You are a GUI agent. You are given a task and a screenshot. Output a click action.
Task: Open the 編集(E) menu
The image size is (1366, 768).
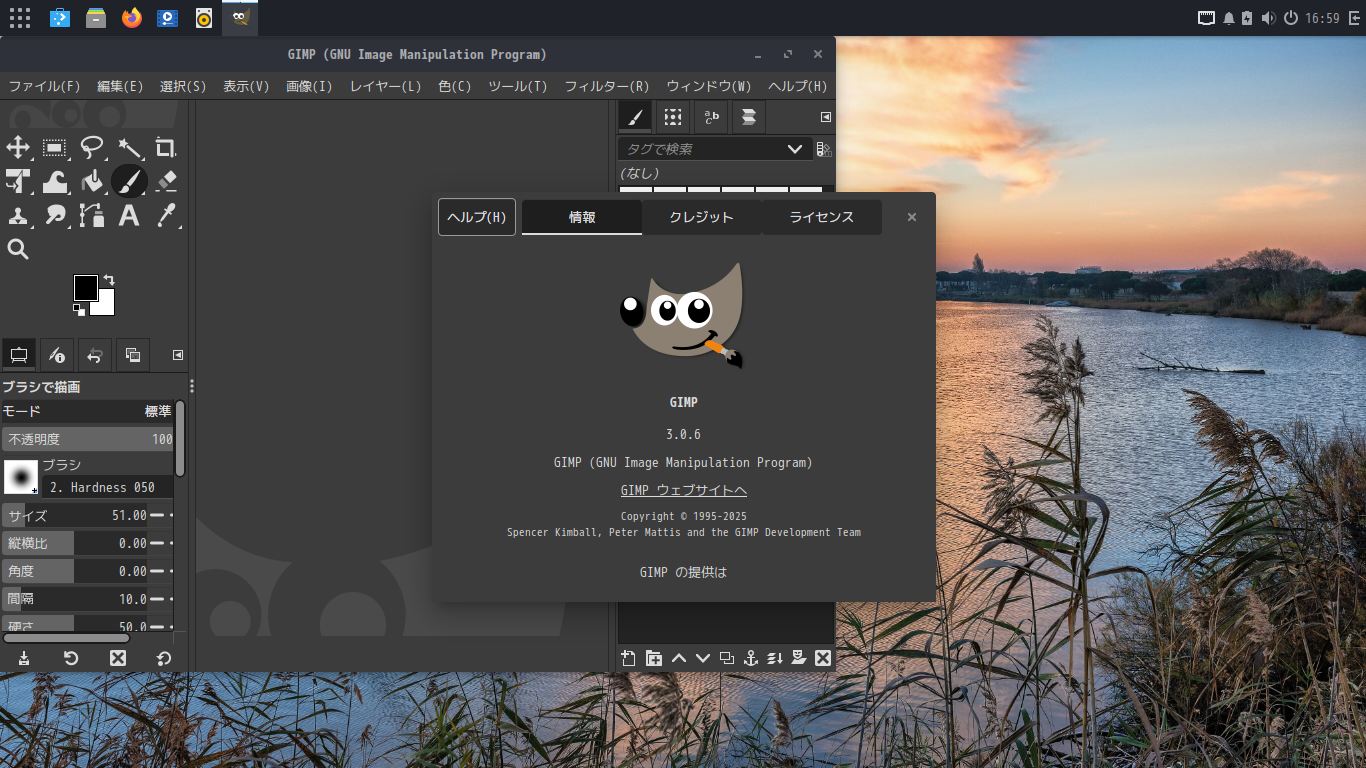point(120,86)
